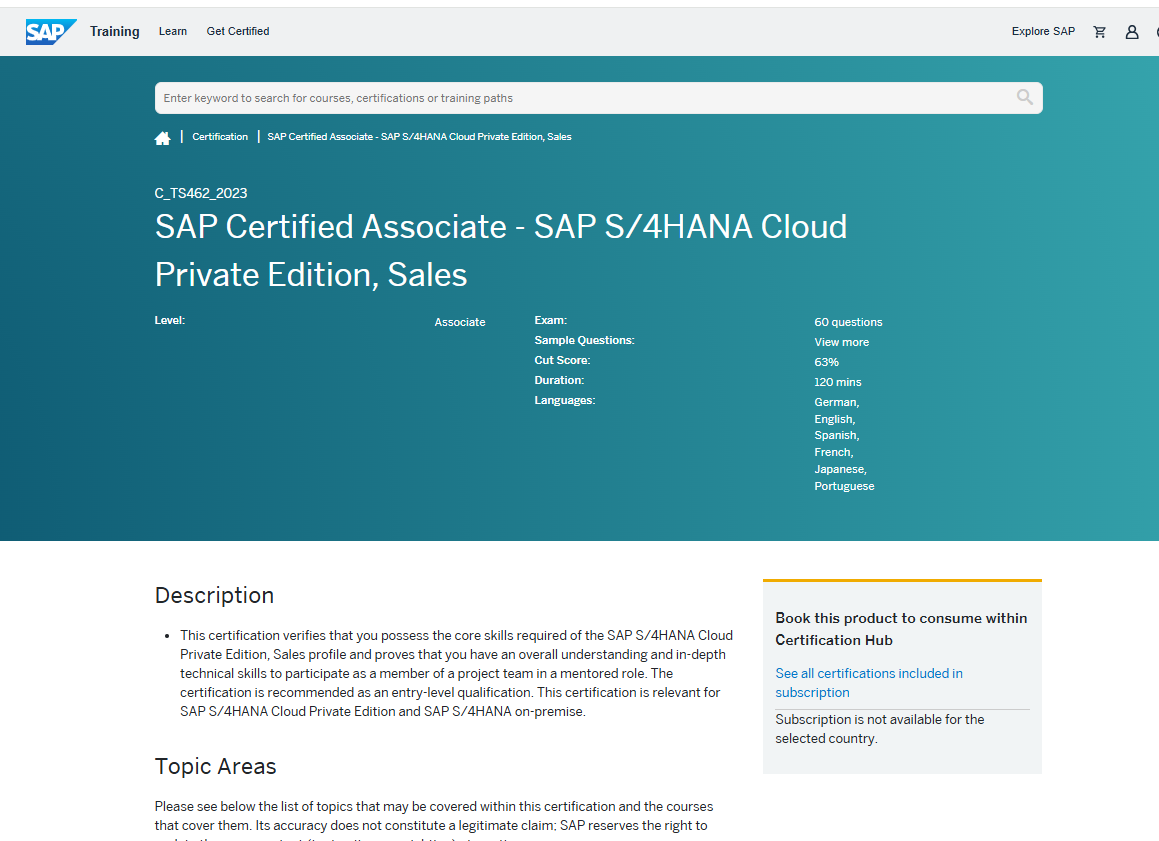Open the Training menu item

coord(115,31)
